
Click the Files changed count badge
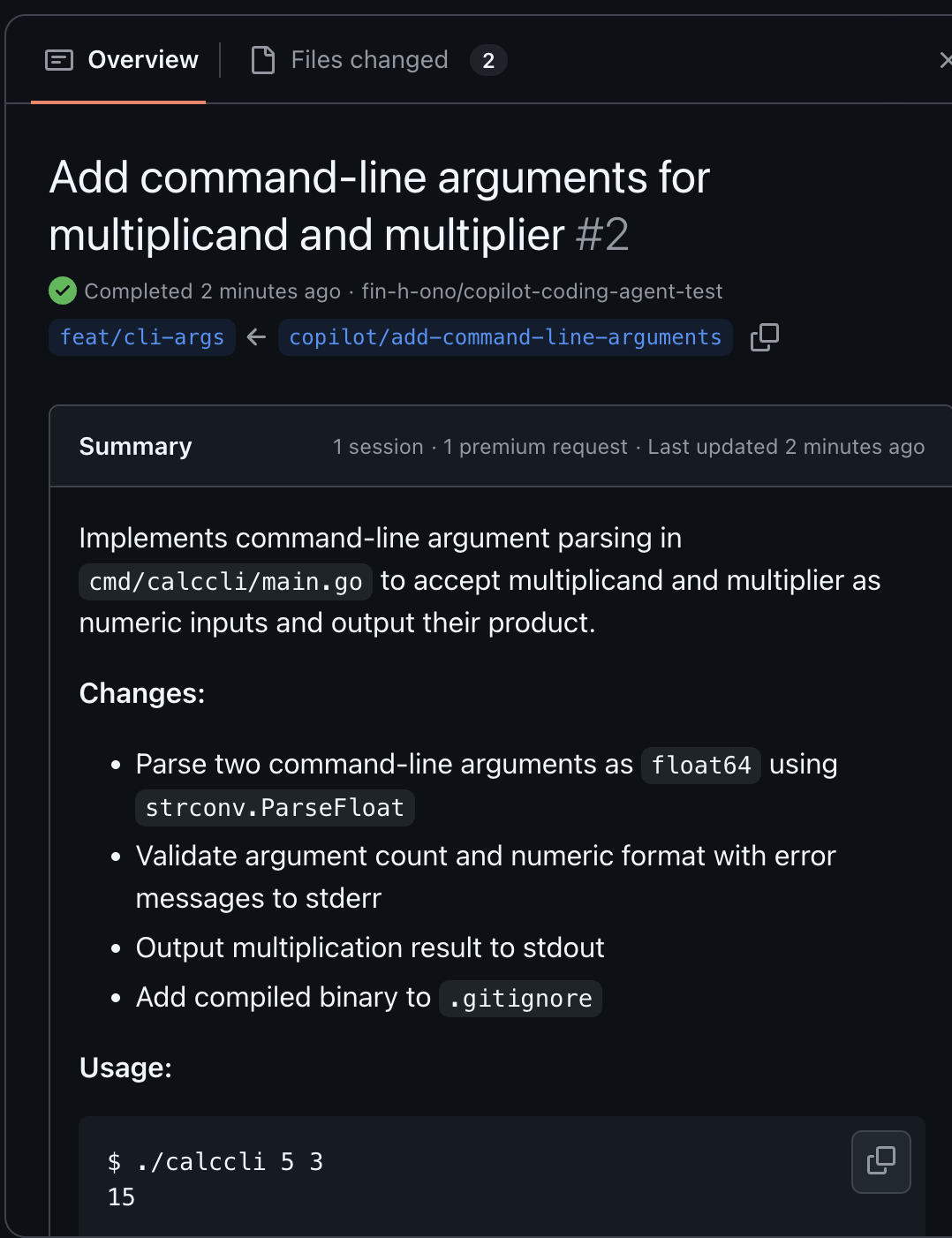(488, 61)
